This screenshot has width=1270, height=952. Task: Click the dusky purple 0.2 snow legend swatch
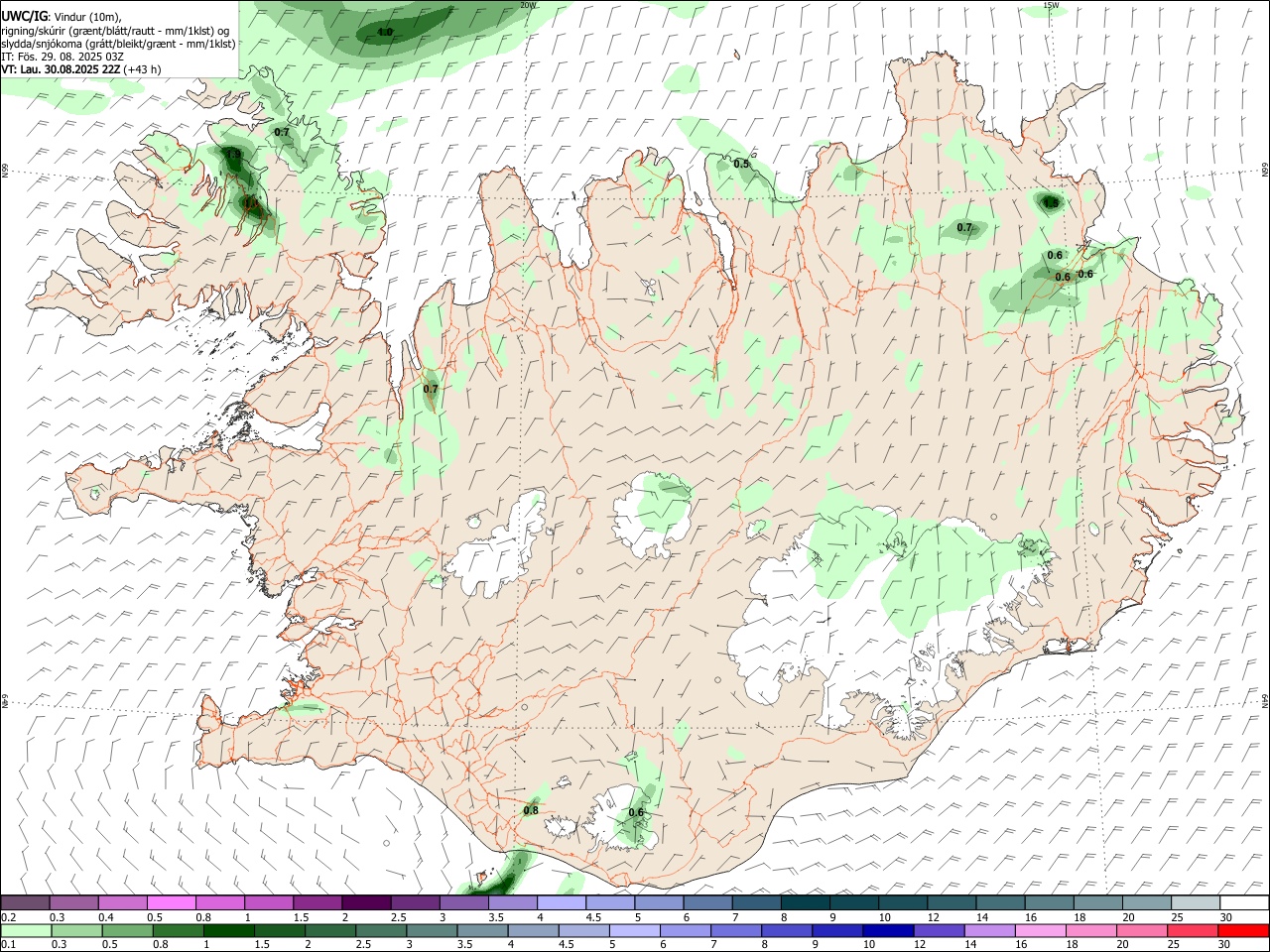[25, 903]
